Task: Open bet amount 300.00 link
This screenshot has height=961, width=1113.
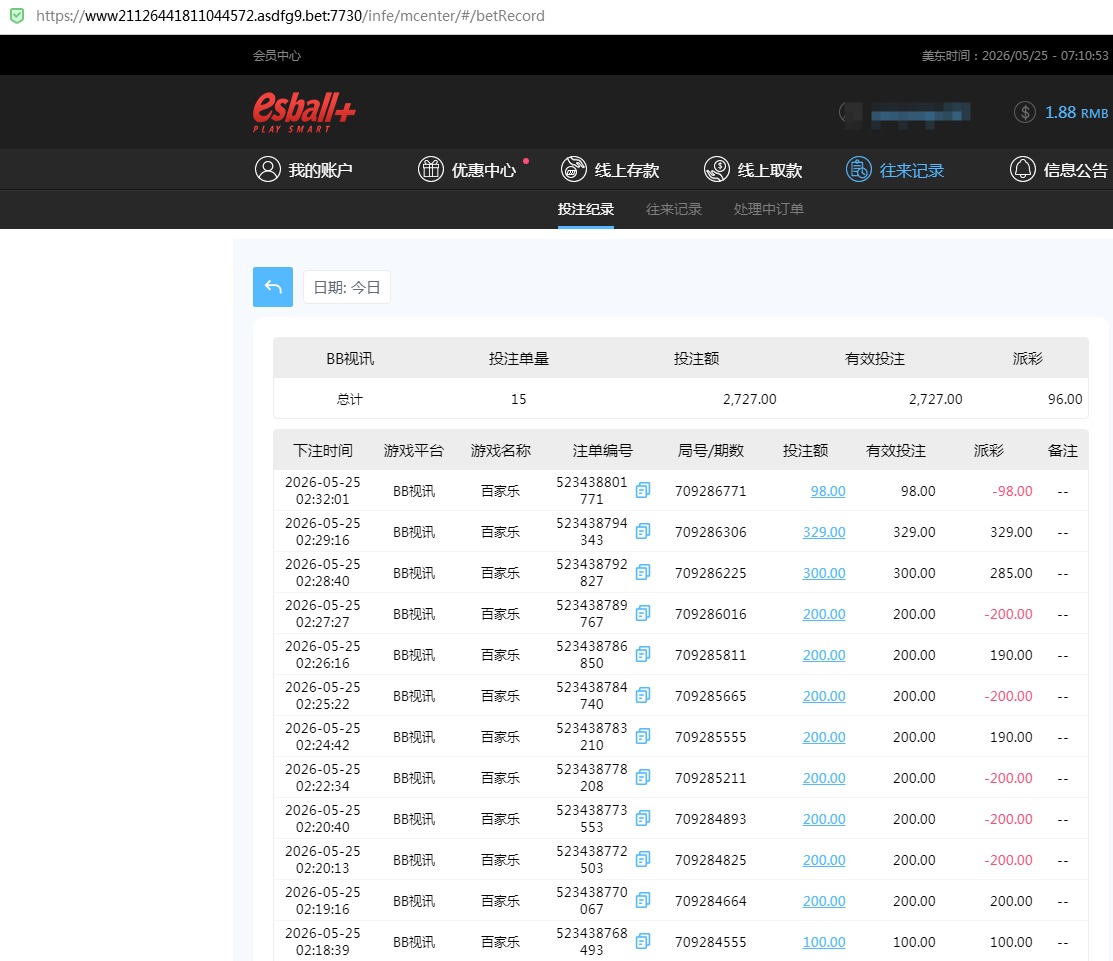Action: (823, 573)
